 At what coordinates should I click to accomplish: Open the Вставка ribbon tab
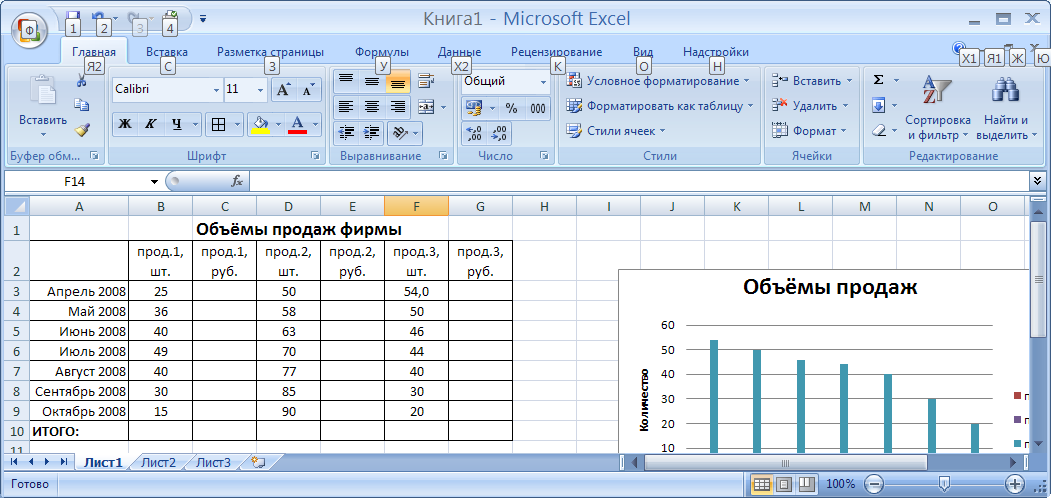pos(167,52)
